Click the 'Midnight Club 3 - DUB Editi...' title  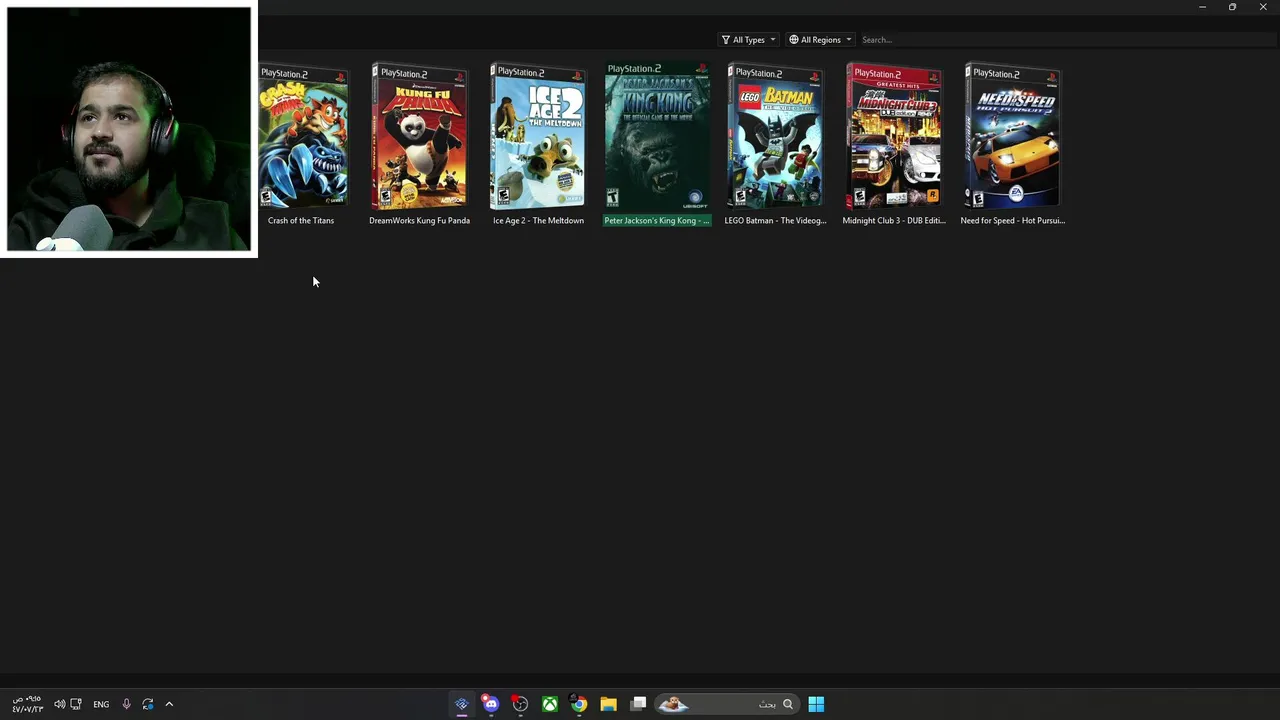(x=894, y=220)
